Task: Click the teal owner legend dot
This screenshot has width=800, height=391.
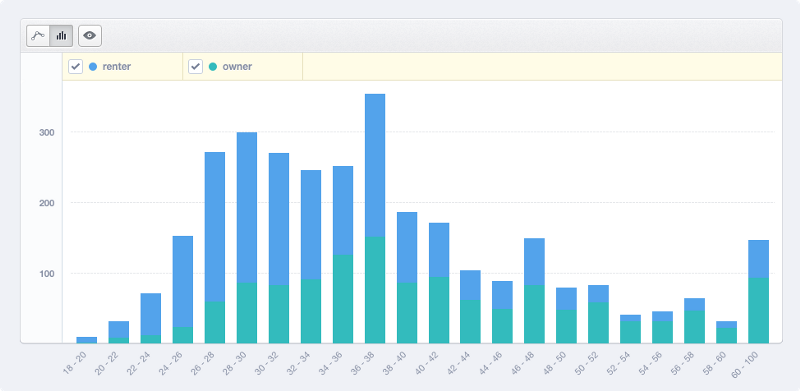Action: pyautogui.click(x=213, y=66)
